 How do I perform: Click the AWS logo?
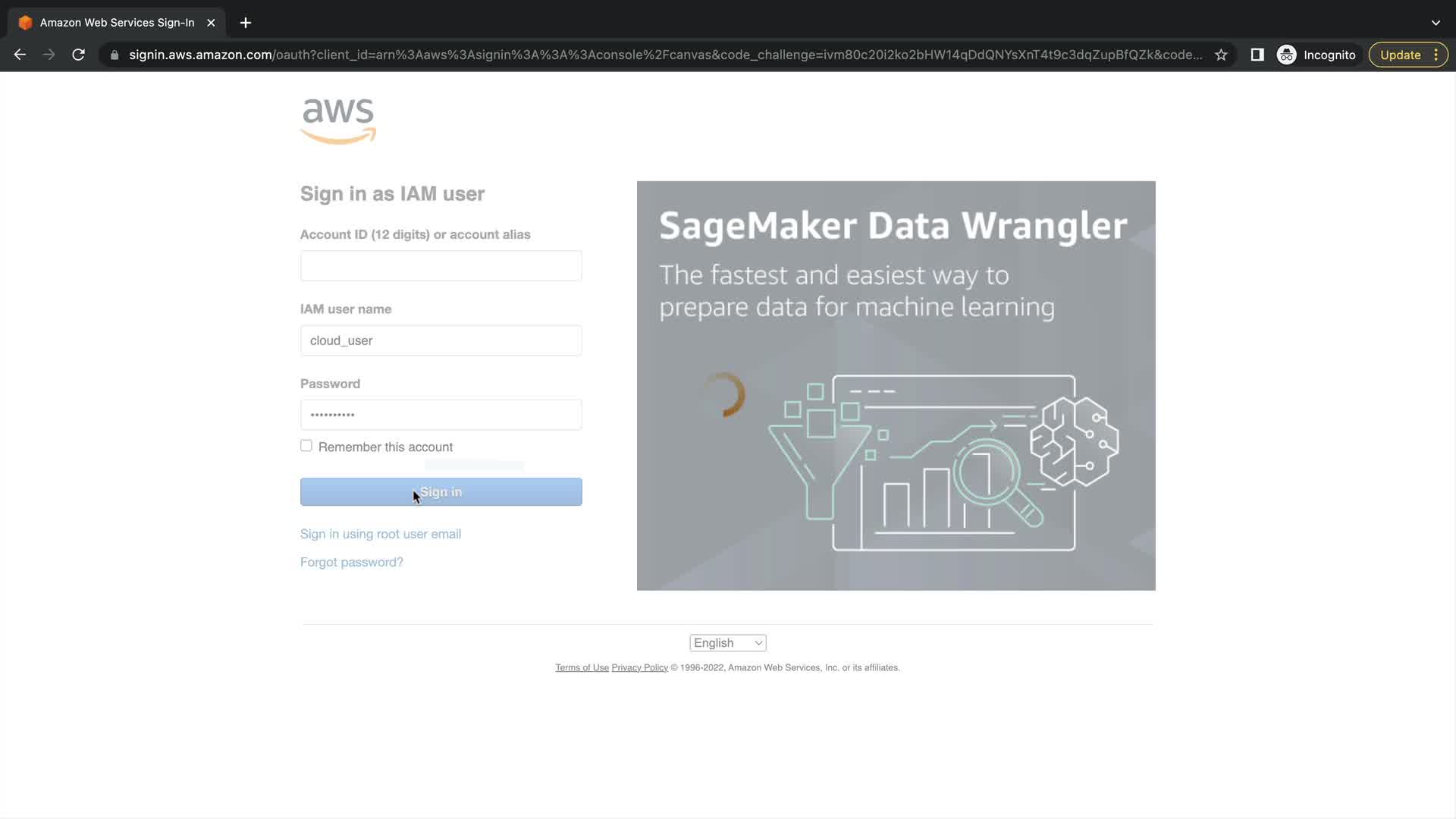pos(338,121)
